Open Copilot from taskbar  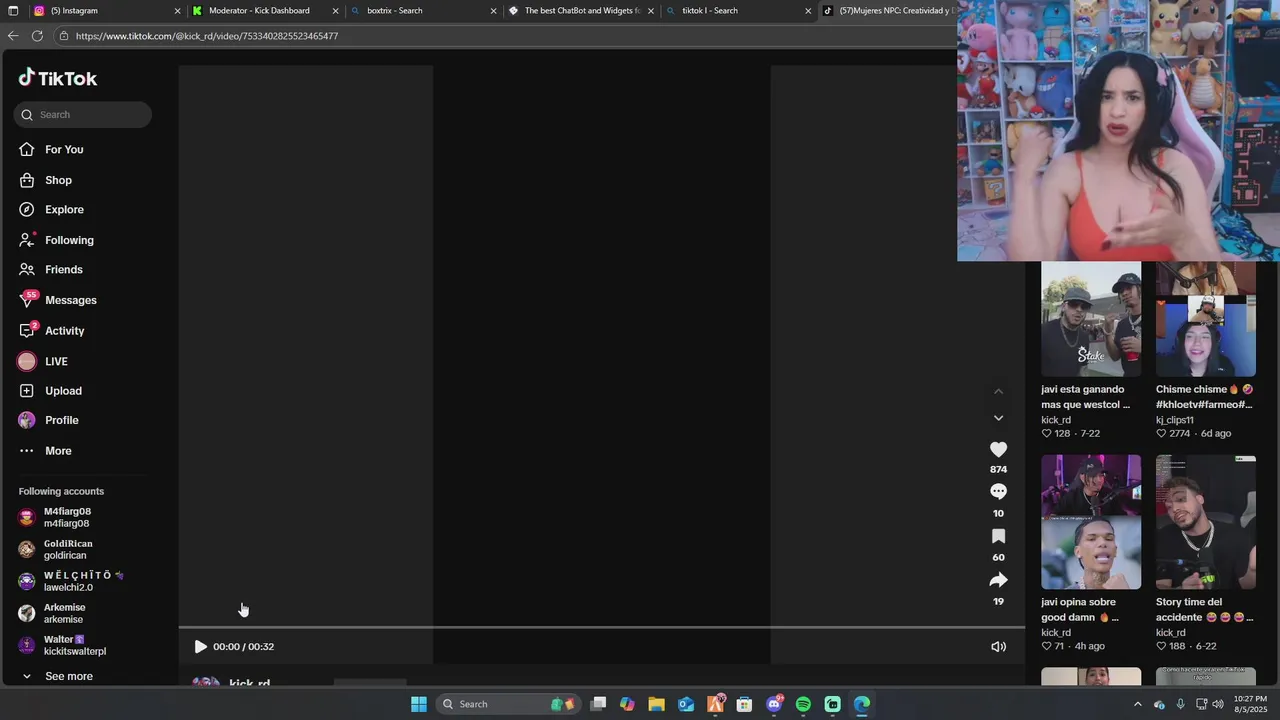pos(627,704)
